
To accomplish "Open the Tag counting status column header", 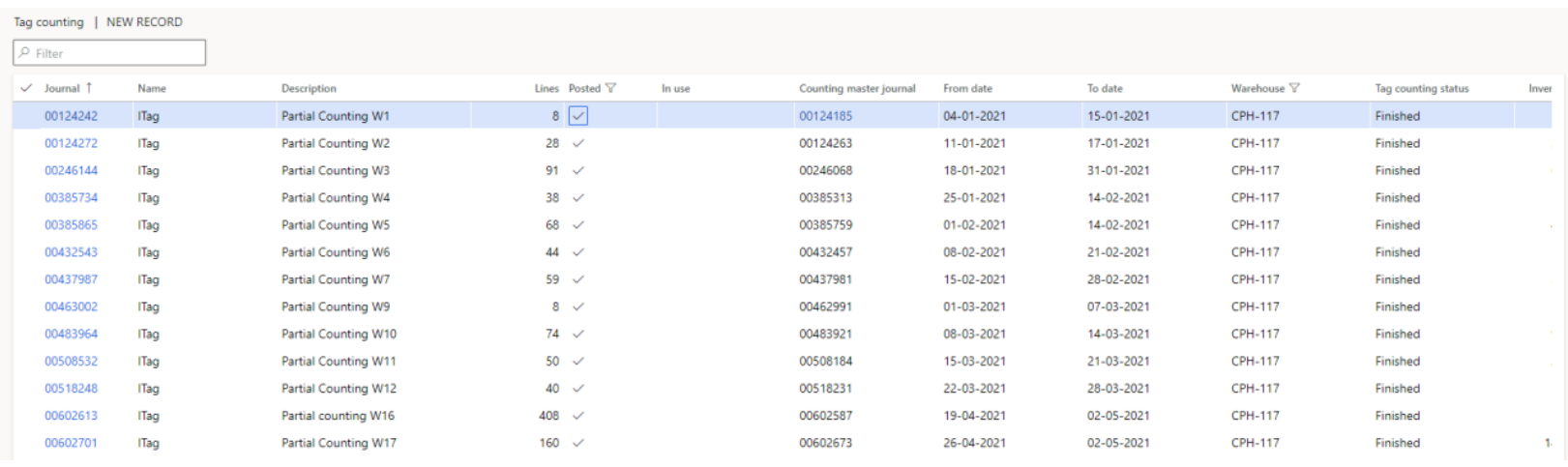I will [x=1421, y=88].
